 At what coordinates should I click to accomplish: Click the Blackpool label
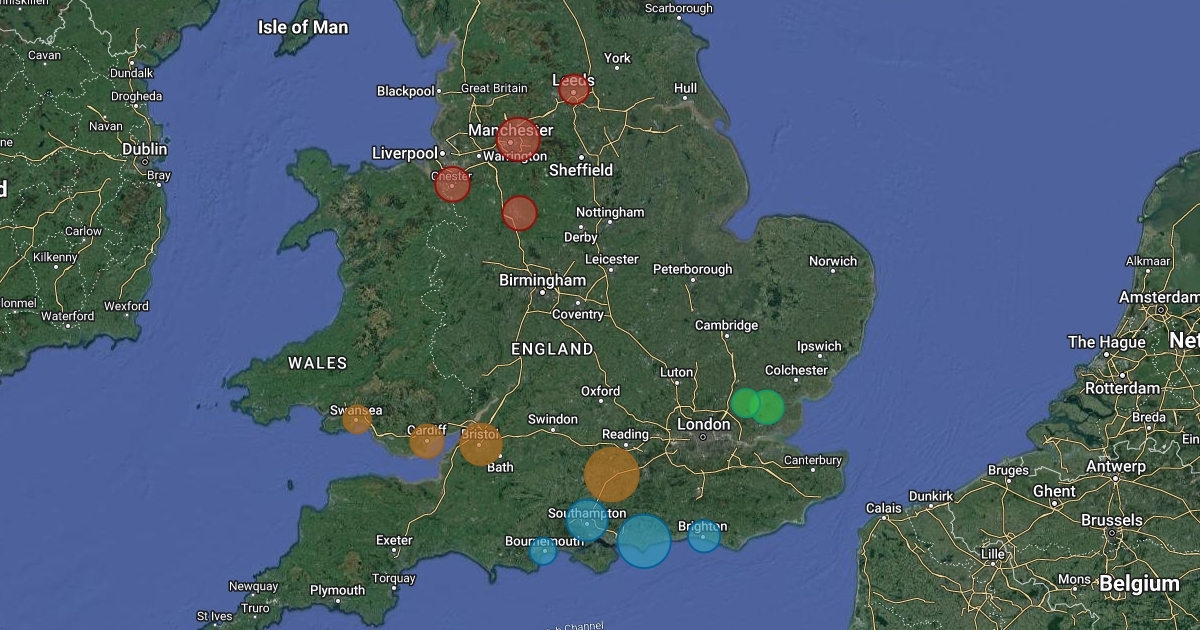coord(405,91)
